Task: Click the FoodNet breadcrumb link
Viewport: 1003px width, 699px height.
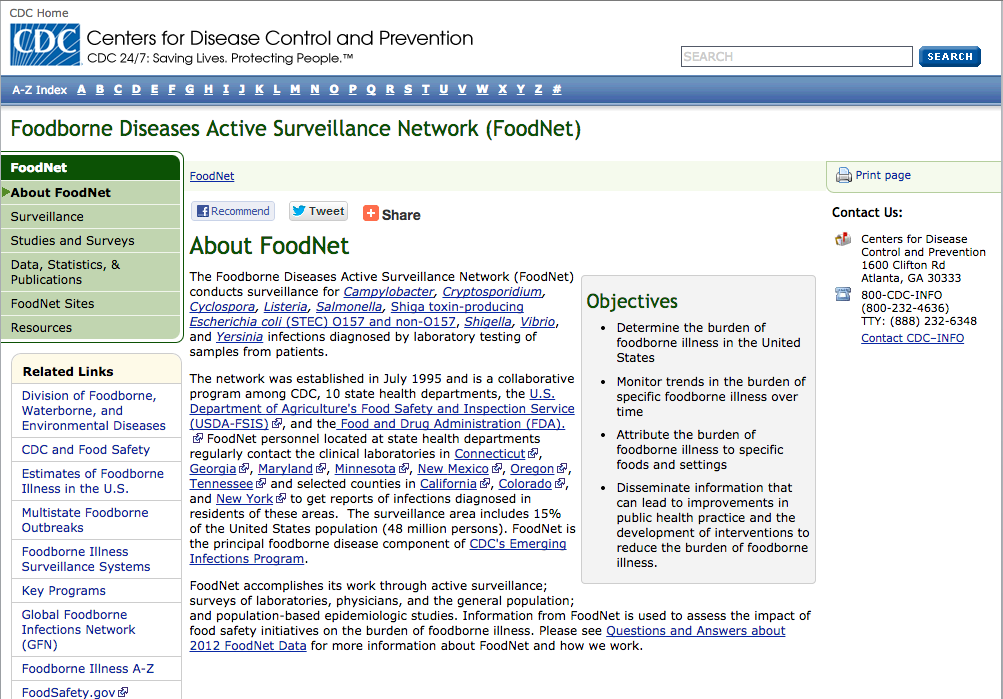Action: (x=212, y=176)
